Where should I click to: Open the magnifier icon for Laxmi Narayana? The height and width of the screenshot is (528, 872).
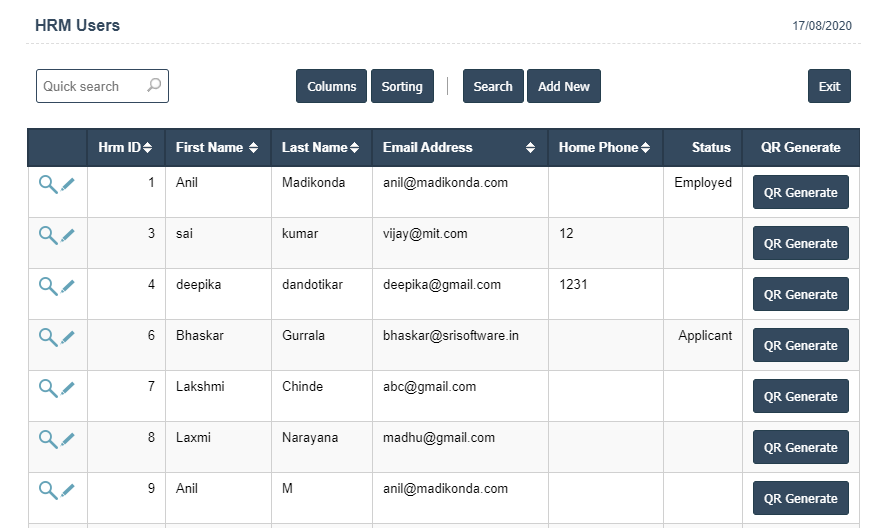[47, 439]
